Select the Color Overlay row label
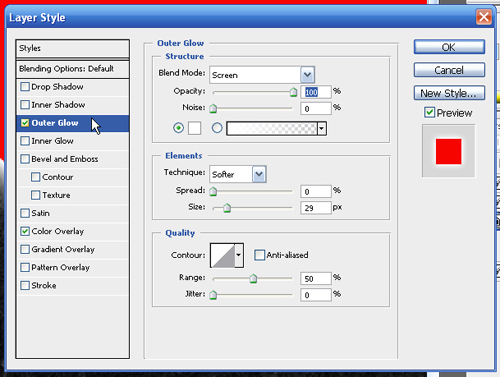This screenshot has width=500, height=377. (x=58, y=231)
